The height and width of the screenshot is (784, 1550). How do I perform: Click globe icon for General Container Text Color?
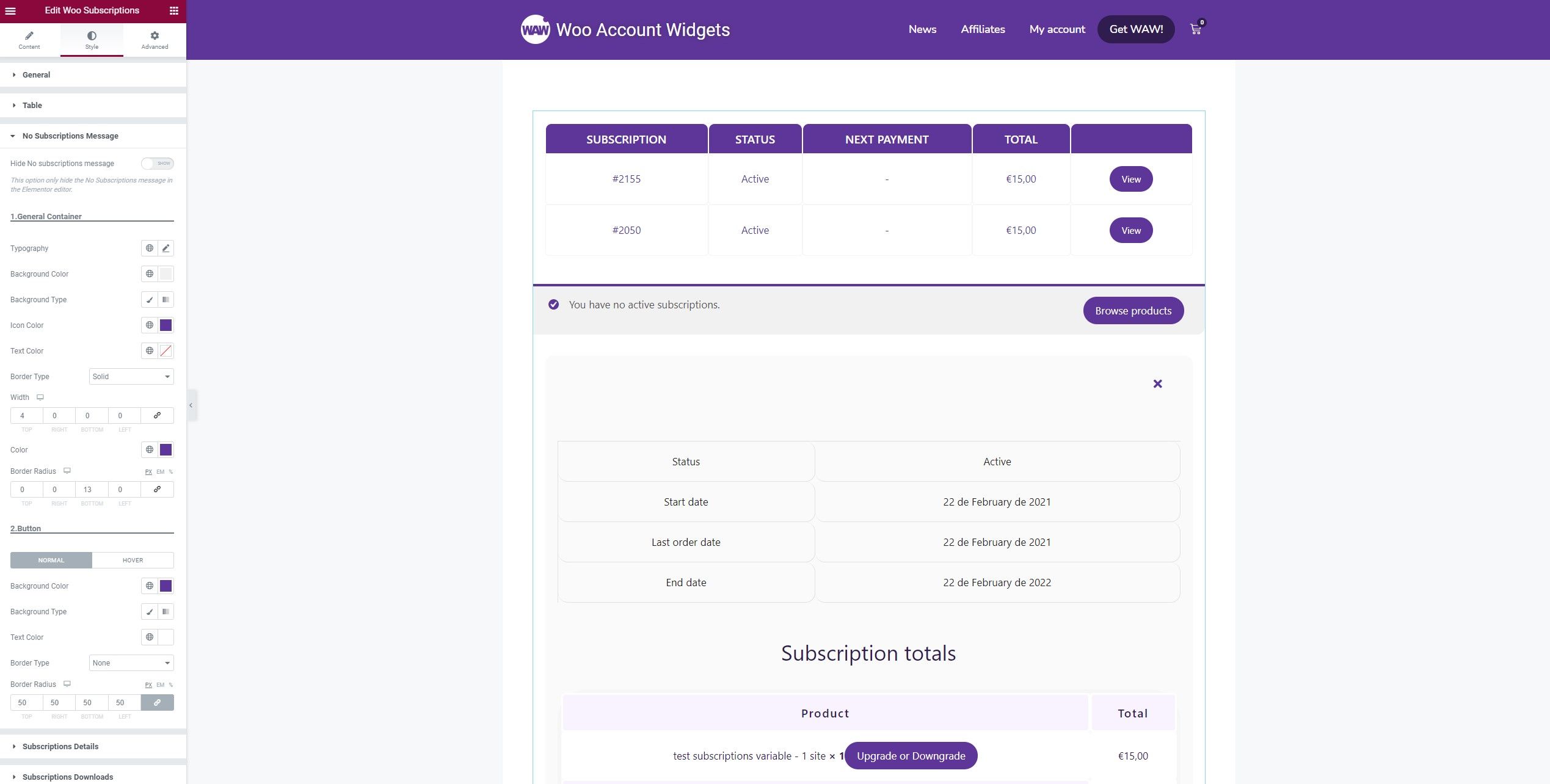click(150, 351)
